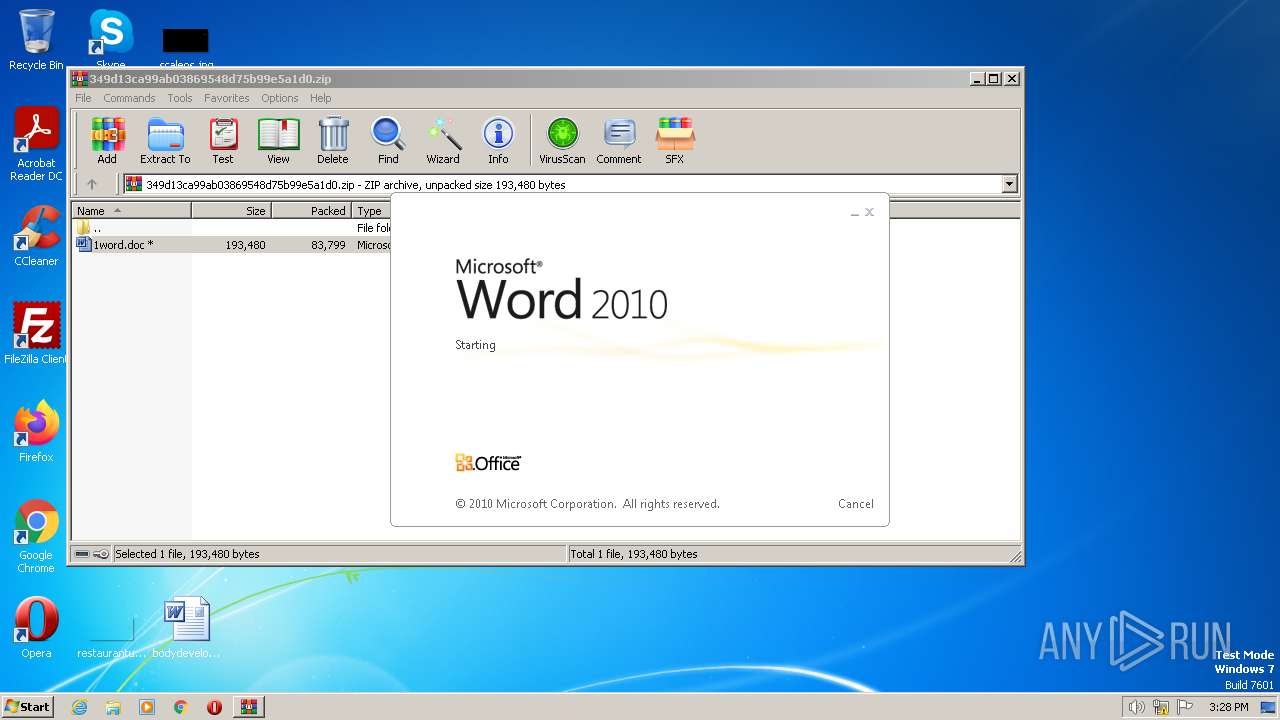Sort files by Size column

click(x=231, y=211)
